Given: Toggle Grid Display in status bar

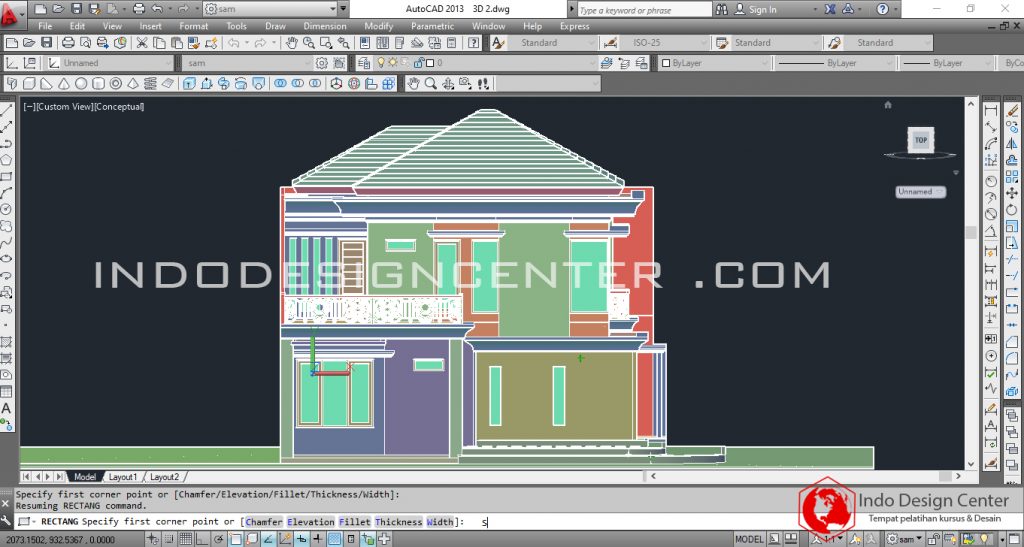Looking at the screenshot, I should pos(185,539).
